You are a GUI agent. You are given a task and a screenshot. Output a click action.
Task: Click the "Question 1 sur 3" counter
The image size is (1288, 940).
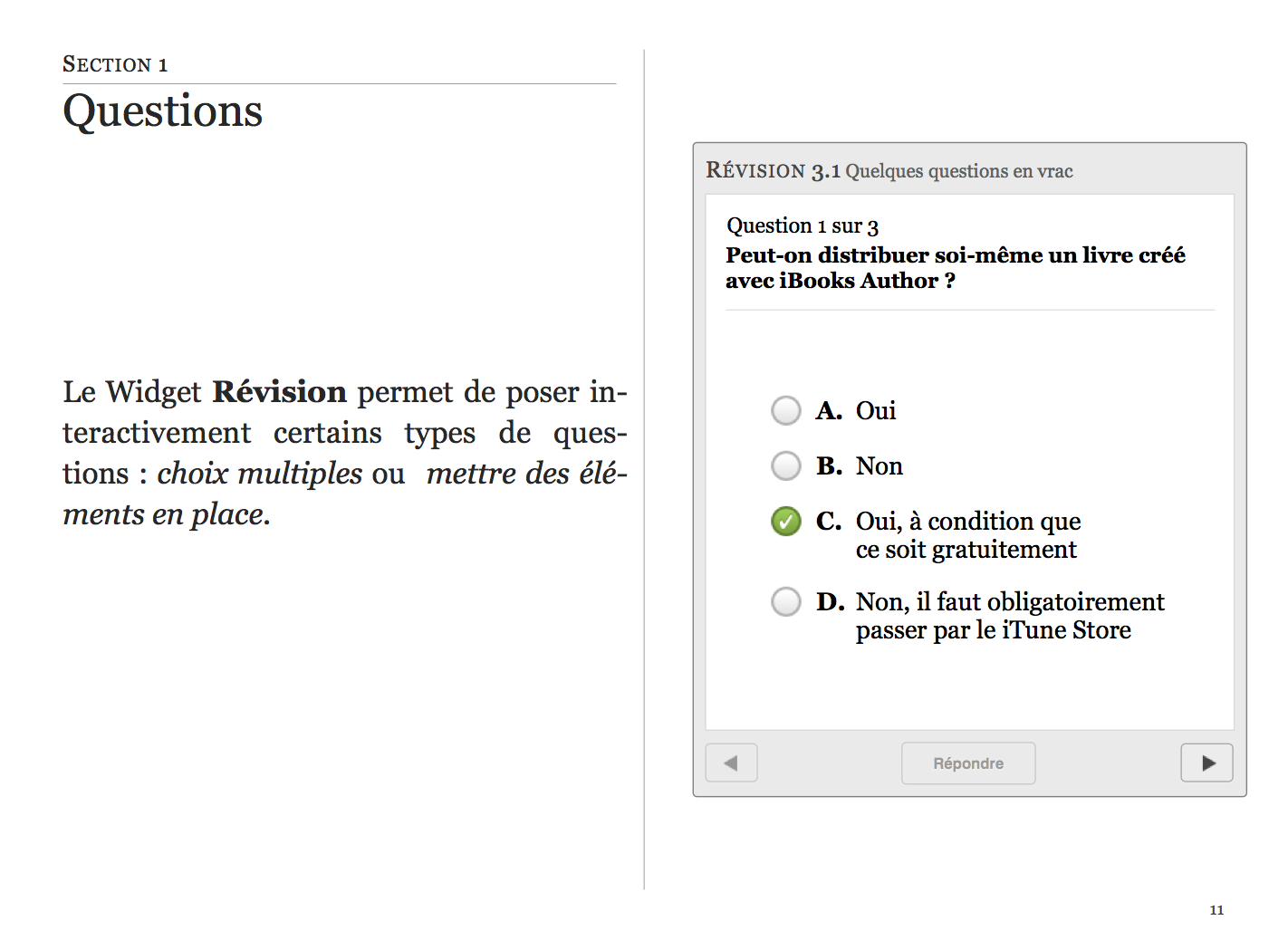tap(802, 226)
